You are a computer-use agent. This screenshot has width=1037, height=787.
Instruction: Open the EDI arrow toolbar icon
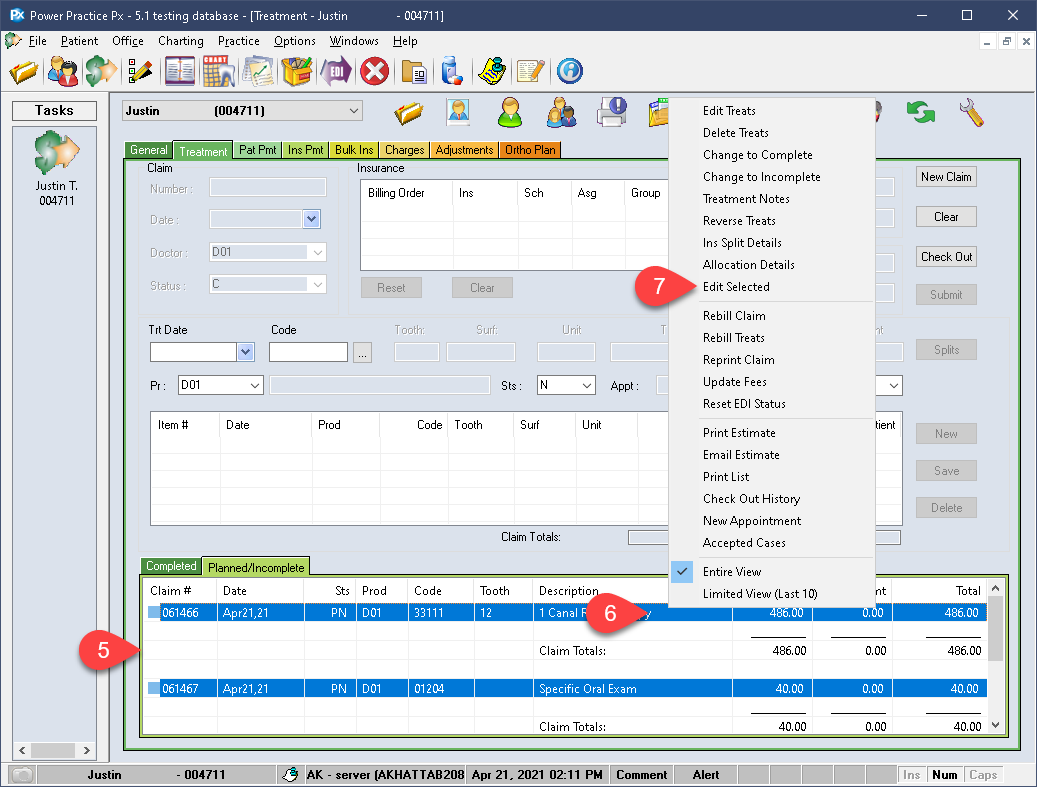tap(336, 71)
